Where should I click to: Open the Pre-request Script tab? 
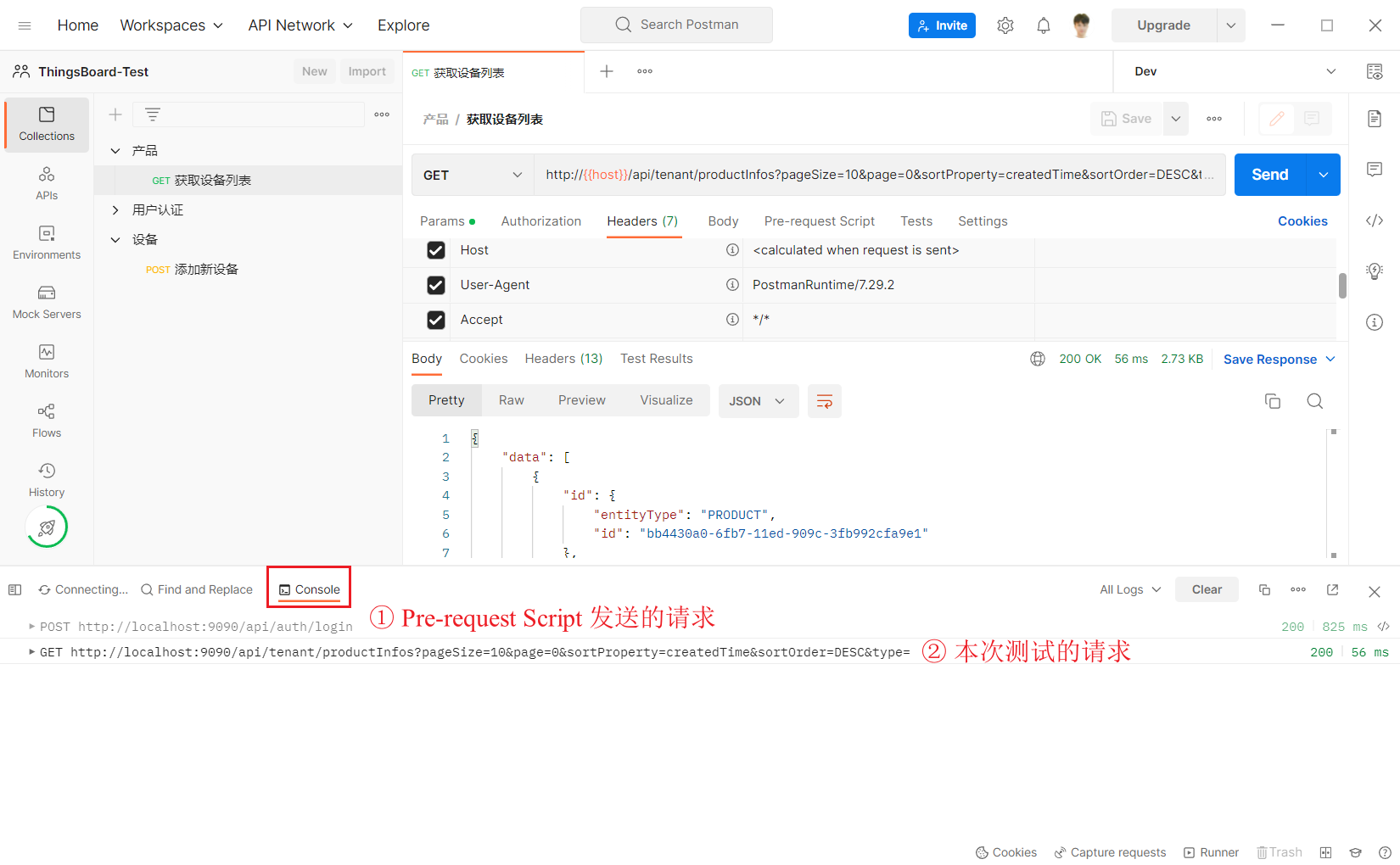820,221
